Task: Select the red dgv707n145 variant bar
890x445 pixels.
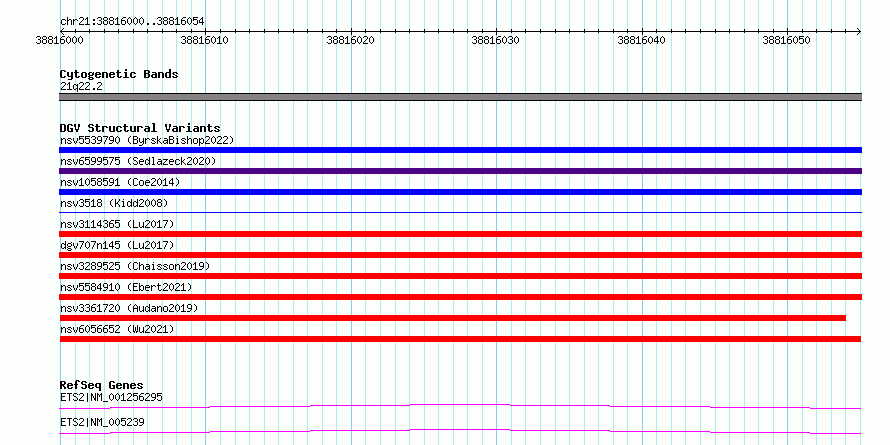Action: coord(460,255)
